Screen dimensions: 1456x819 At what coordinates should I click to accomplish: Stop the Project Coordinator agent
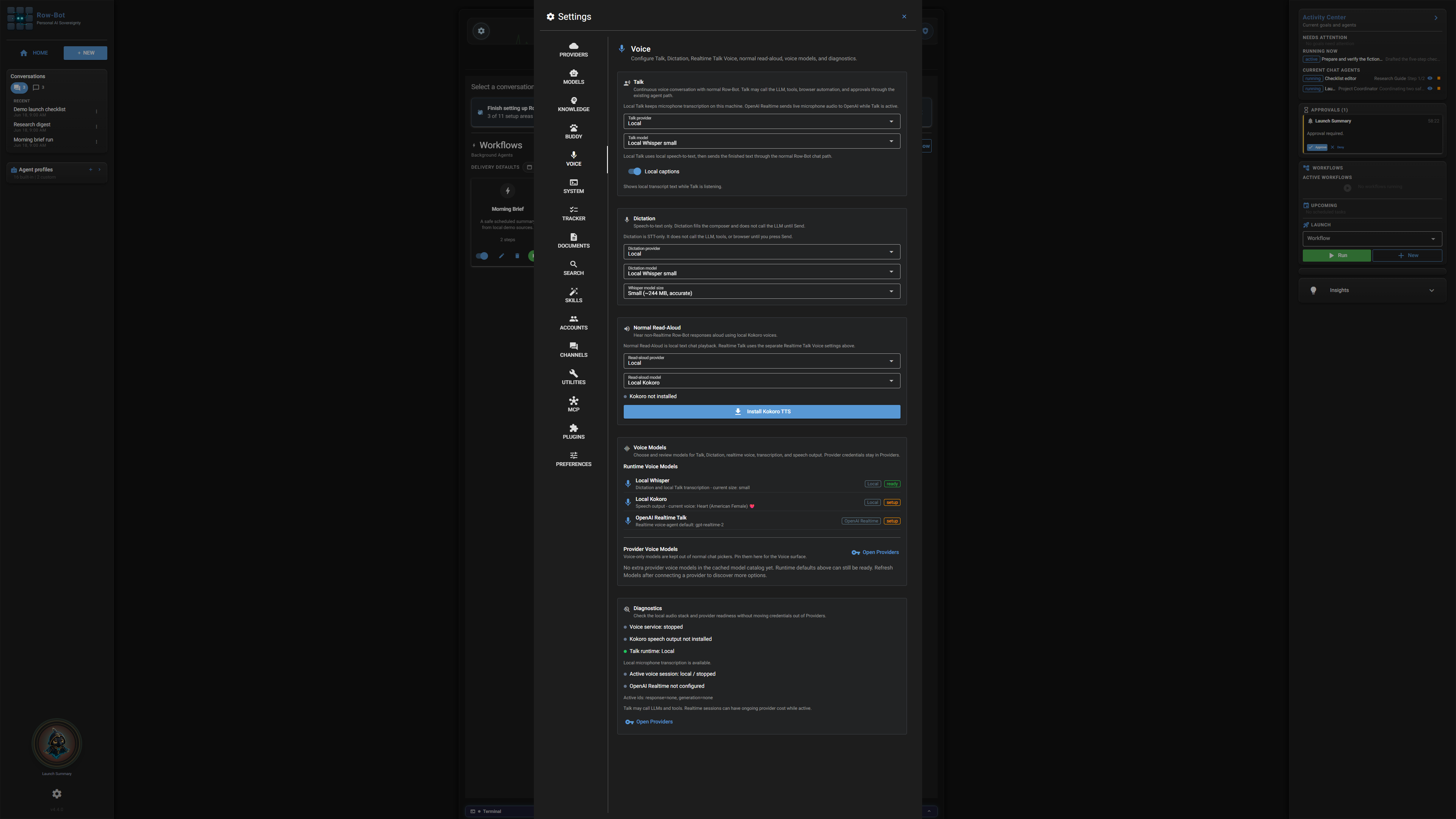(x=1439, y=89)
